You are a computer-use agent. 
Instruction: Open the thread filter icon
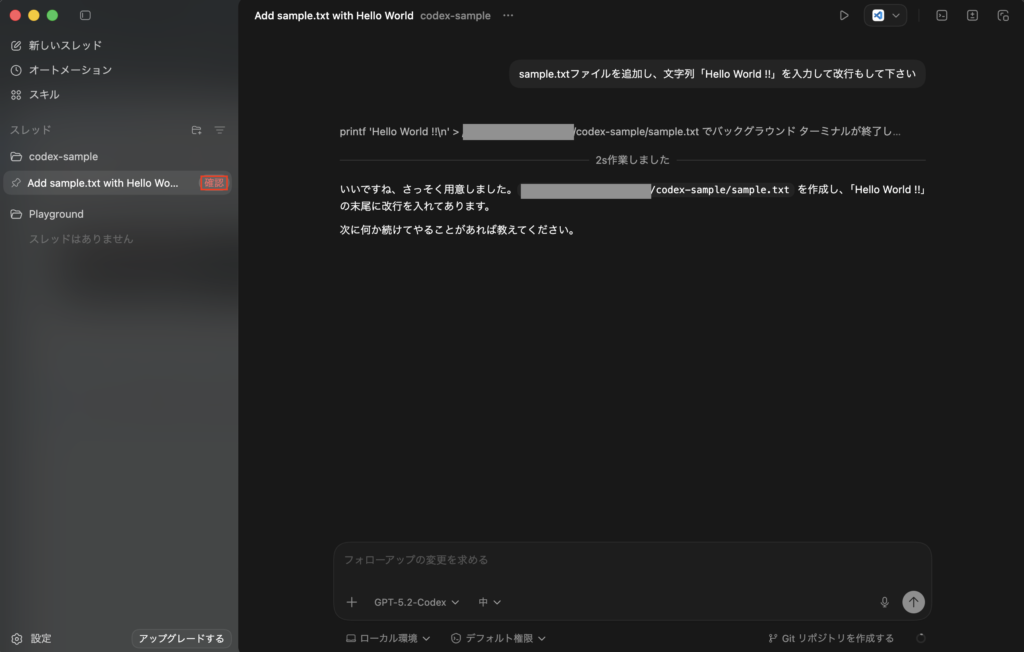[x=220, y=130]
